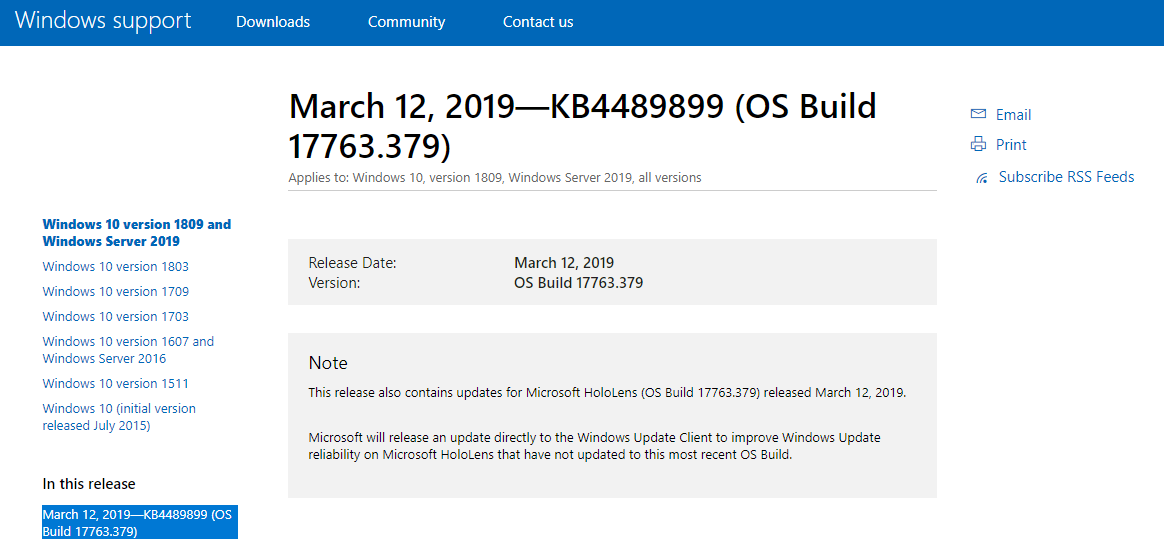The width and height of the screenshot is (1164, 543).
Task: Click the 'OS Build 17763.379' version value
Action: pyautogui.click(x=578, y=283)
